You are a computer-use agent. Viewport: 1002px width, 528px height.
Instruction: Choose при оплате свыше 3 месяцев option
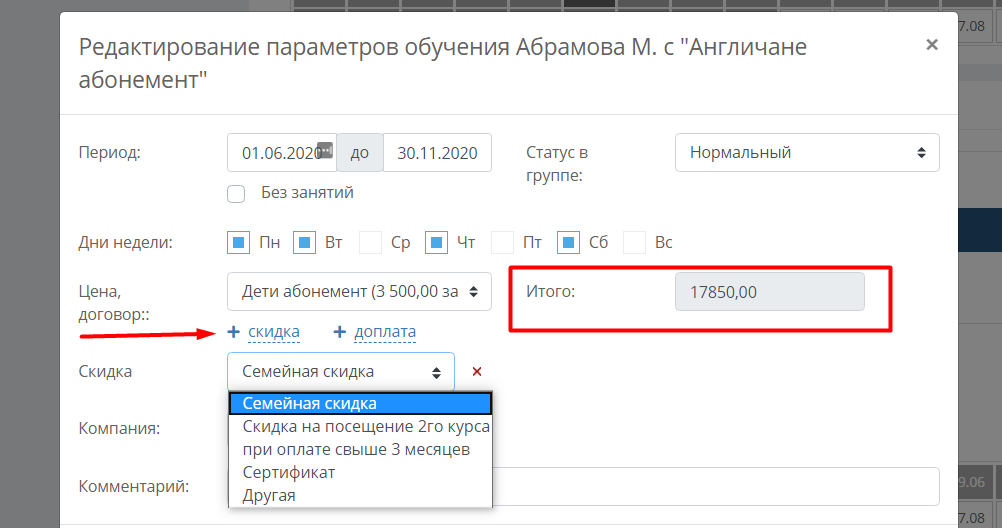click(x=360, y=449)
